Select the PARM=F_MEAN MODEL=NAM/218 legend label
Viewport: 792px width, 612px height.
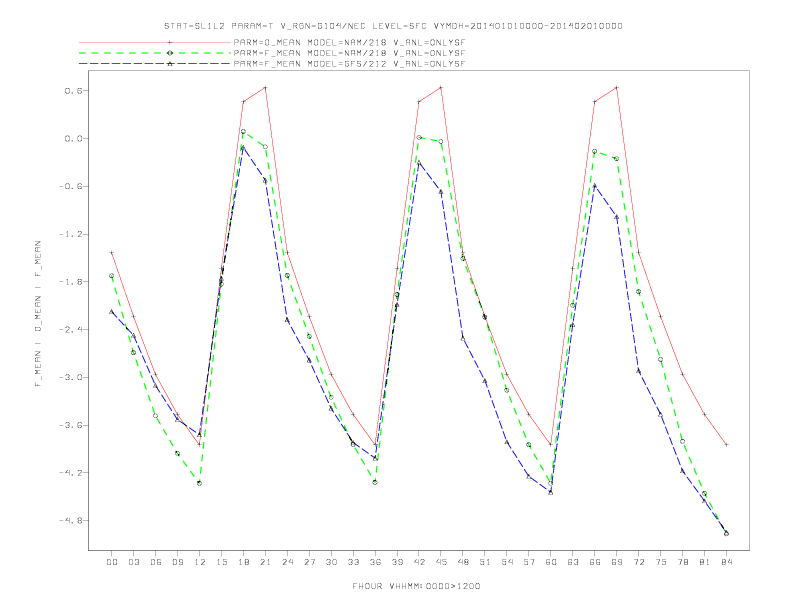pyautogui.click(x=349, y=53)
